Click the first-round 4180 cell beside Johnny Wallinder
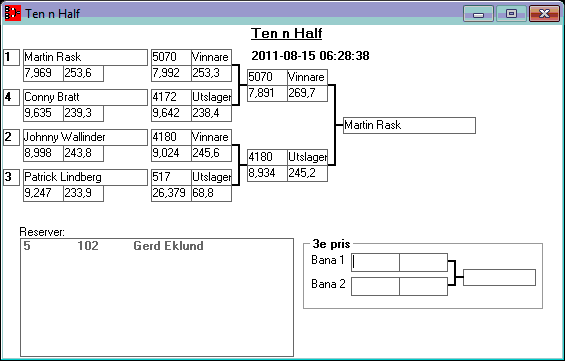 pos(171,137)
